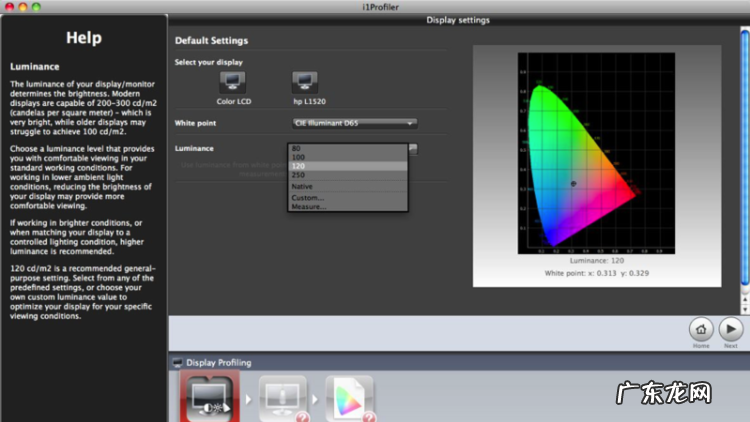Open the Measurement workflow step icon
This screenshot has width=750, height=422.
tap(280, 400)
